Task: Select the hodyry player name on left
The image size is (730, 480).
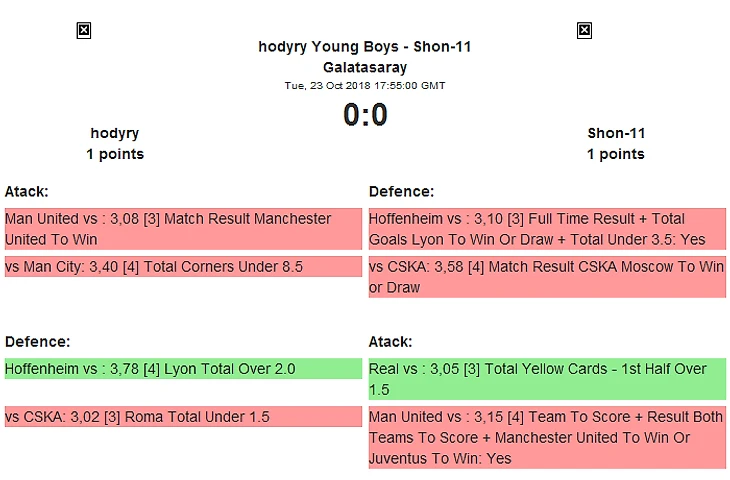Action: (115, 133)
